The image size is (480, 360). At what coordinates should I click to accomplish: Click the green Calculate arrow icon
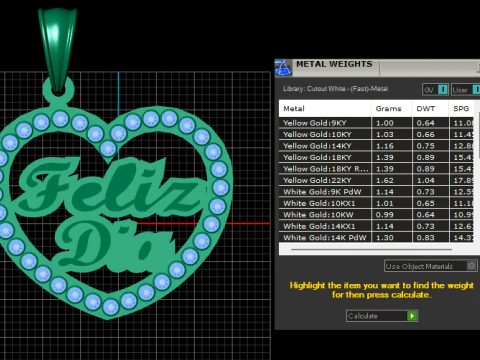click(412, 316)
